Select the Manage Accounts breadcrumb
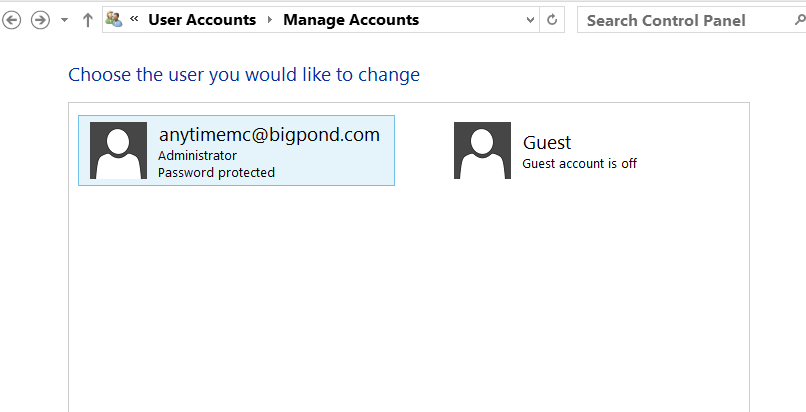This screenshot has width=806, height=412. [x=351, y=20]
